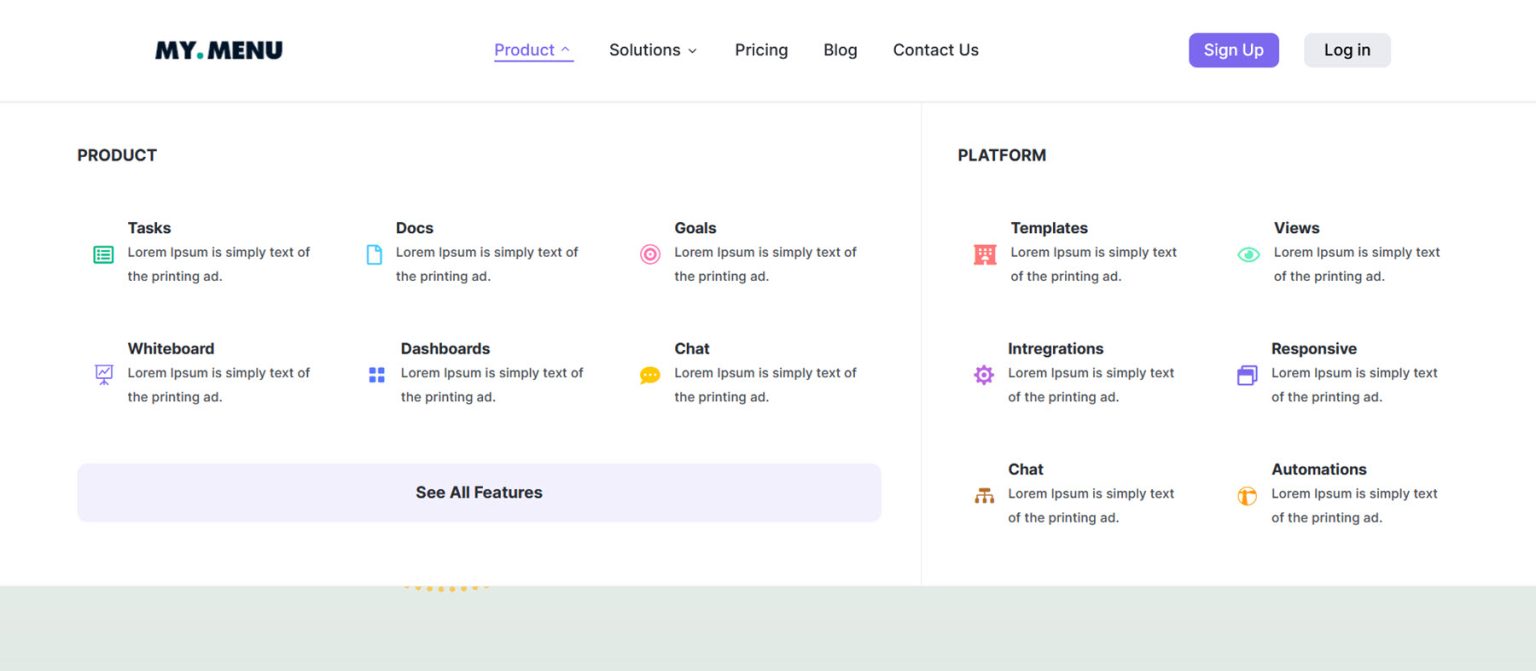Select the Dashboards grid icon
Viewport: 1536px width, 671px height.
click(x=376, y=374)
